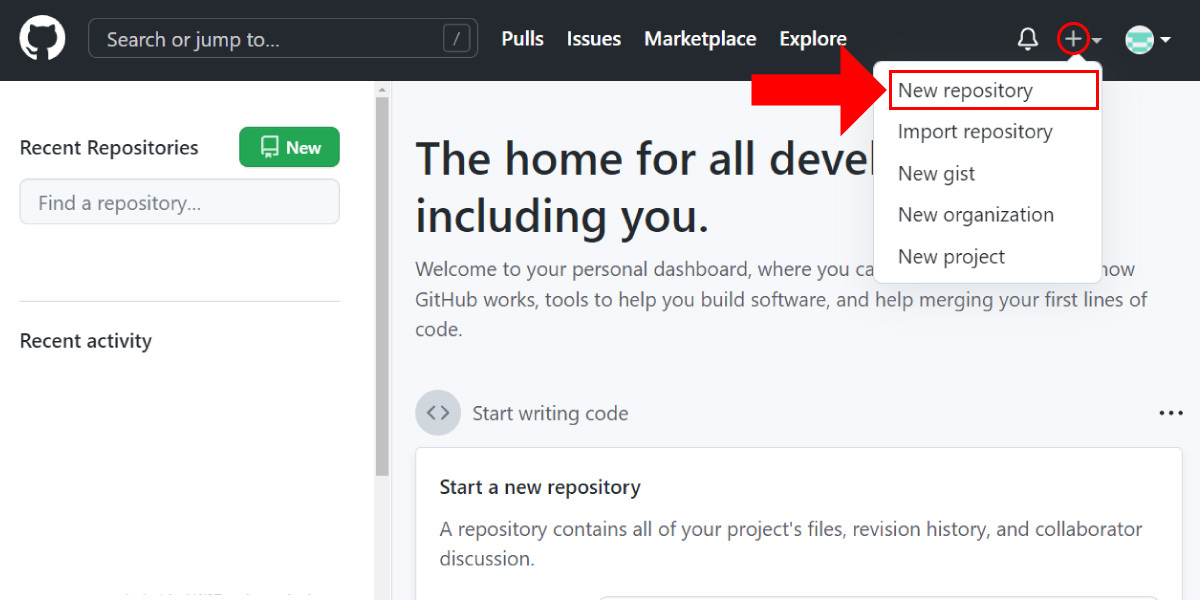1200x600 pixels.
Task: Expand the create-new dropdown caret
Action: coord(1097,41)
